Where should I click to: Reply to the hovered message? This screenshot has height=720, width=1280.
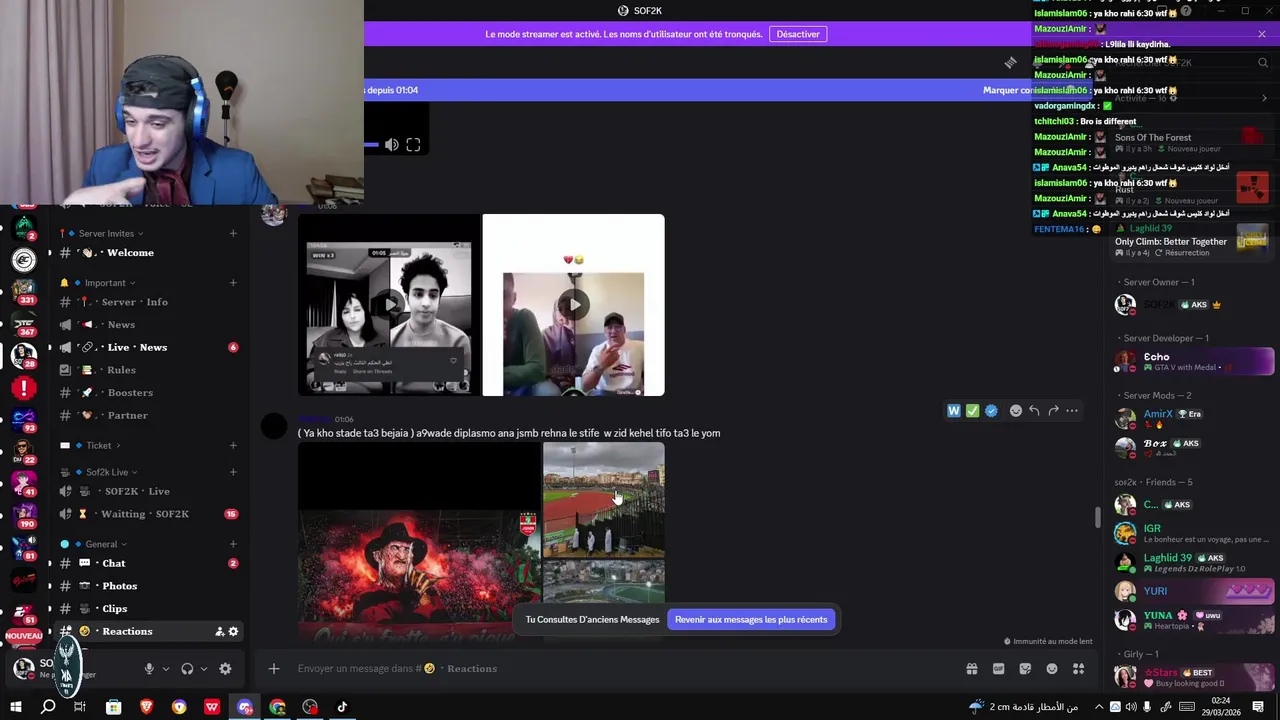coord(1034,411)
